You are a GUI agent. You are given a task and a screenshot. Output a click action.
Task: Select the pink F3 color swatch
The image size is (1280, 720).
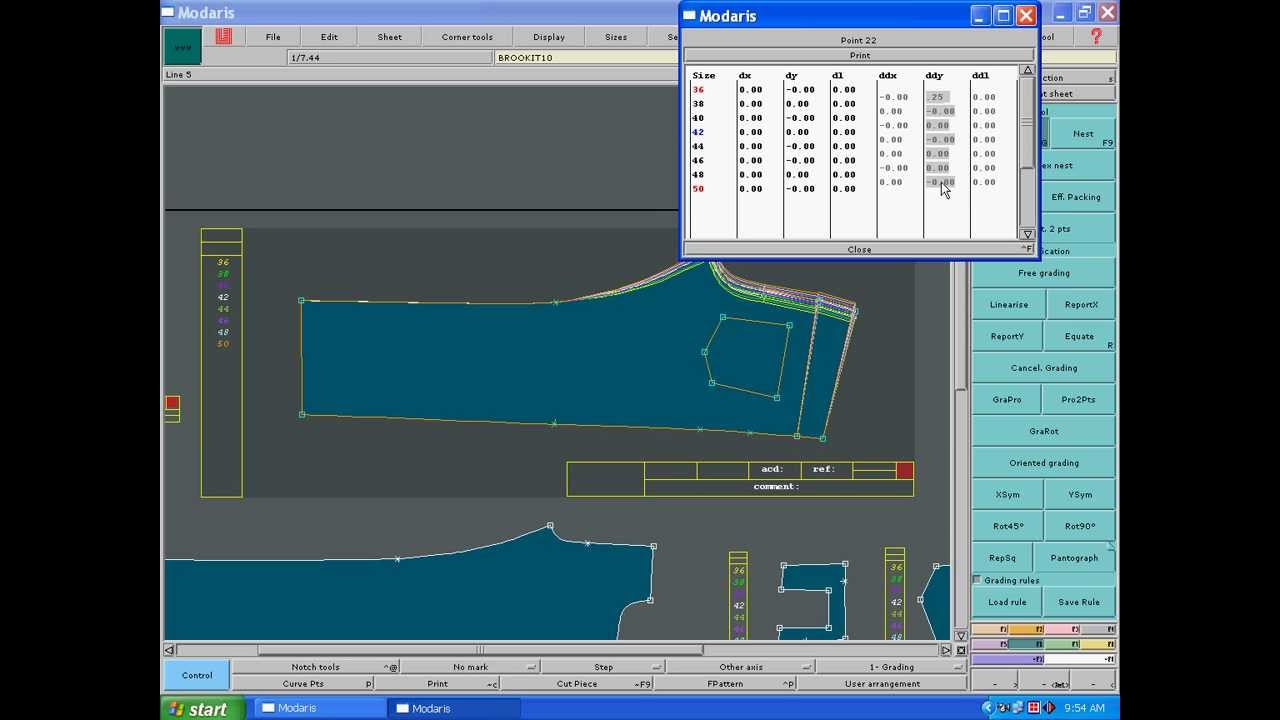coord(1062,630)
